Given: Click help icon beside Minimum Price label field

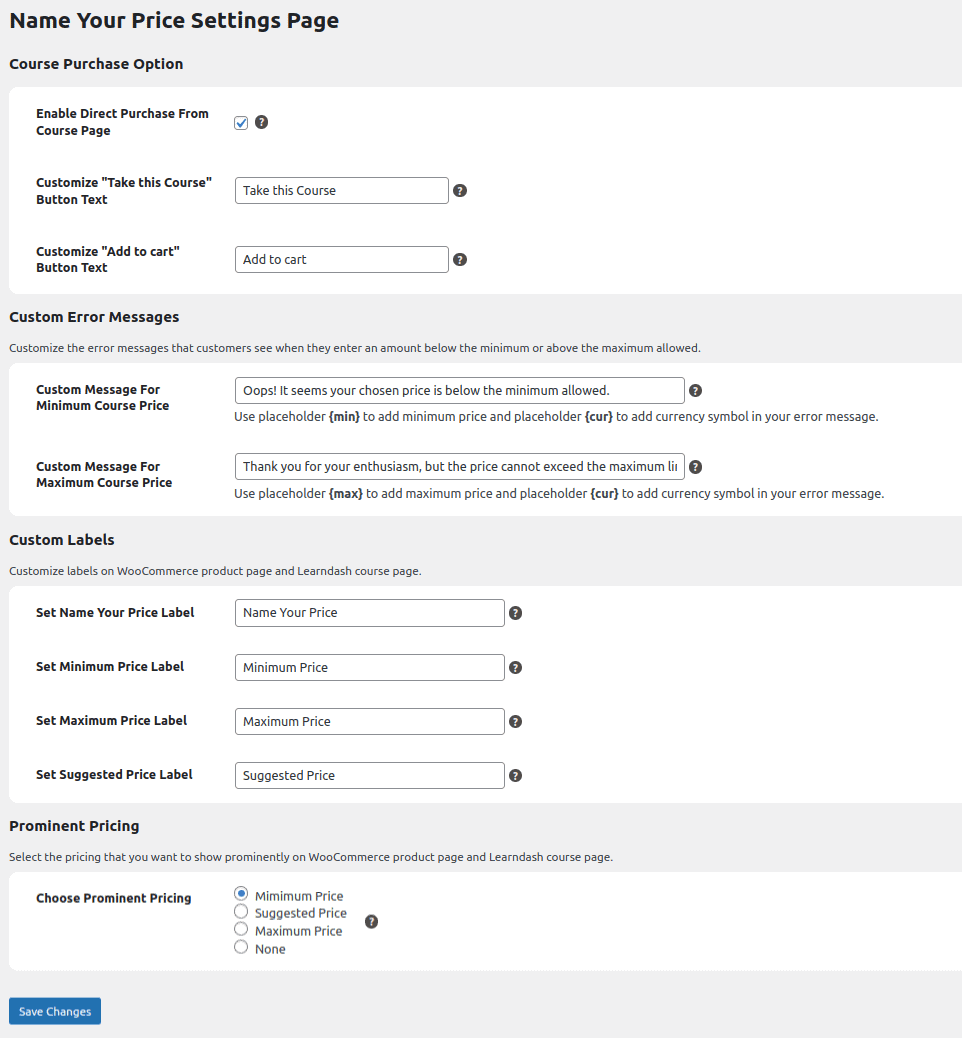Looking at the screenshot, I should pyautogui.click(x=516, y=667).
